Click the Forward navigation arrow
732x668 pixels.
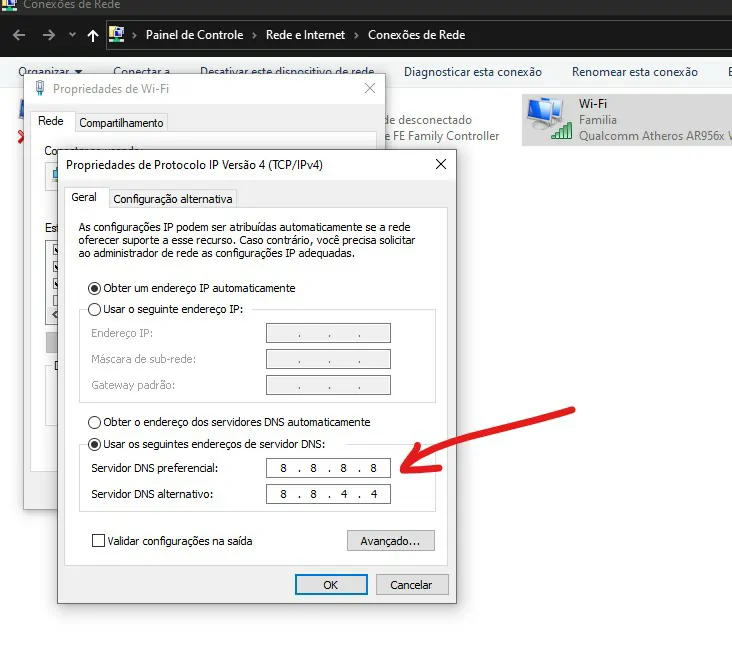(x=49, y=35)
